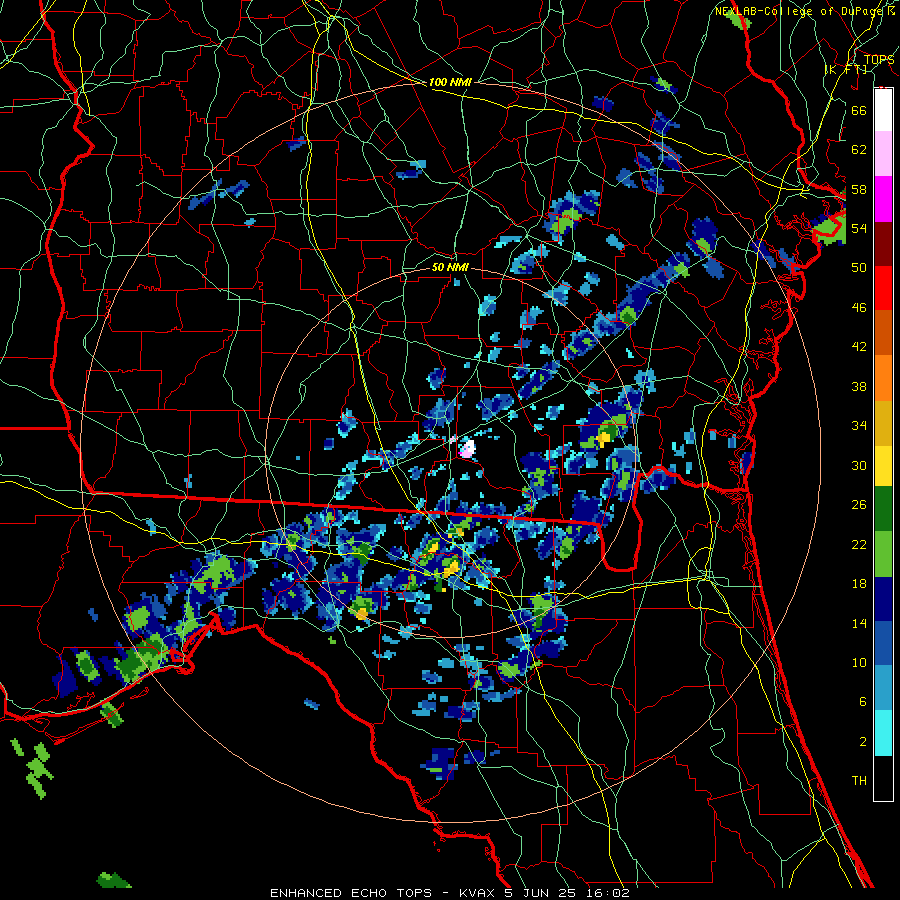Click the "100 NMI" range ring label
Viewport: 900px width, 900px height.
[x=450, y=82]
